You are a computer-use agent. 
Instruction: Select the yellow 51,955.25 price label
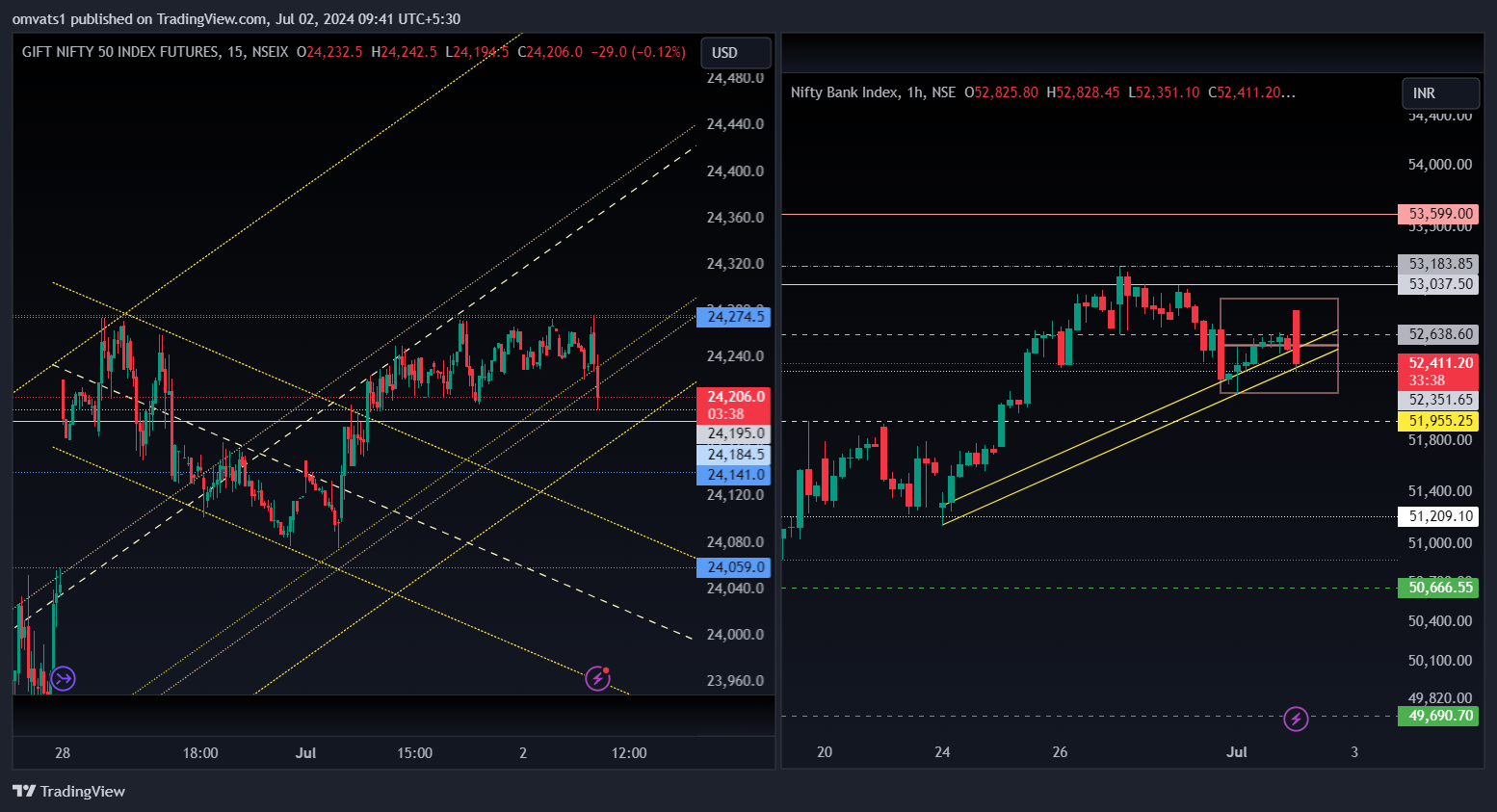pos(1438,421)
